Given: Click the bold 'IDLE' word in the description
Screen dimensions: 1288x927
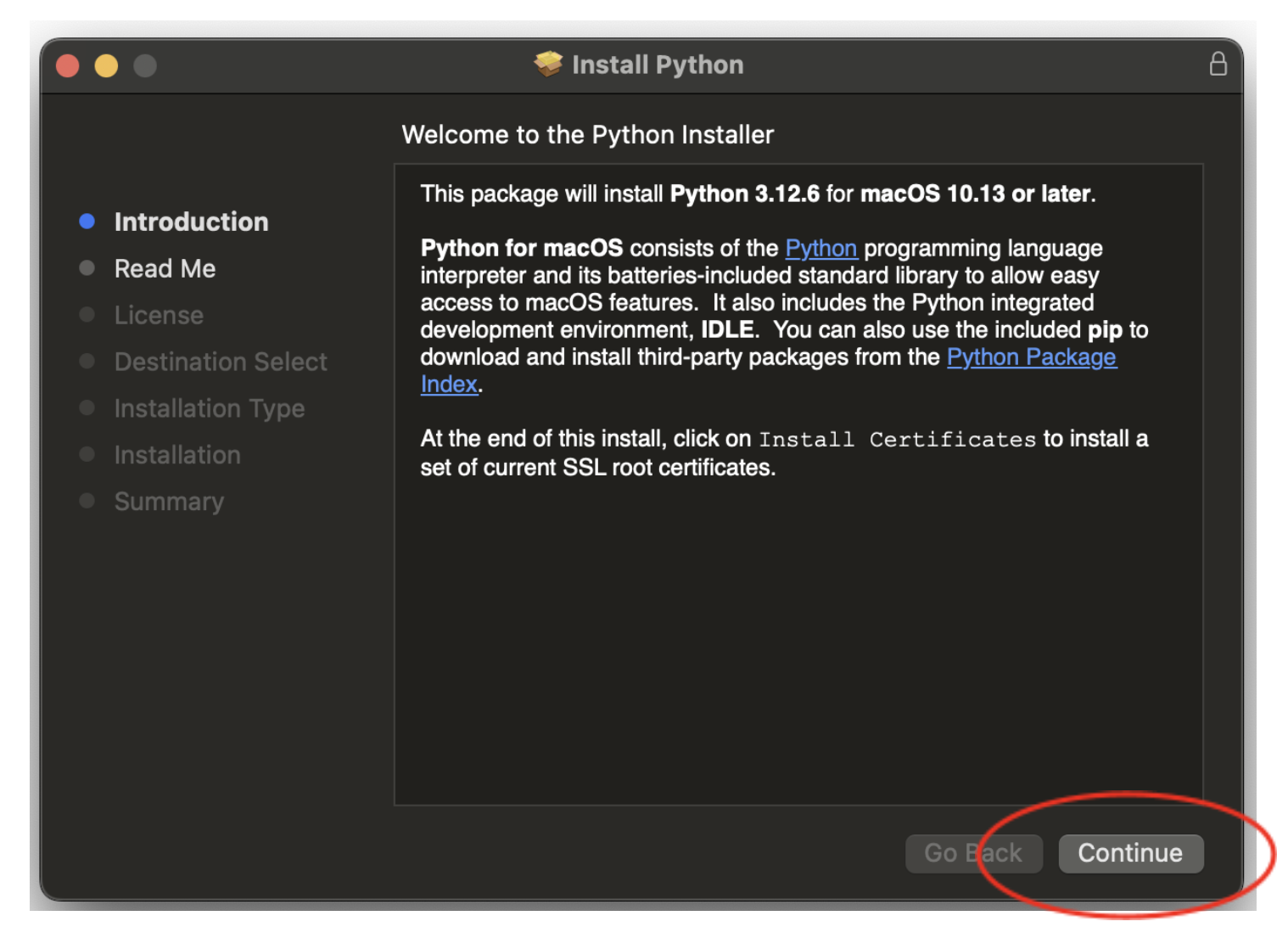Looking at the screenshot, I should [727, 330].
